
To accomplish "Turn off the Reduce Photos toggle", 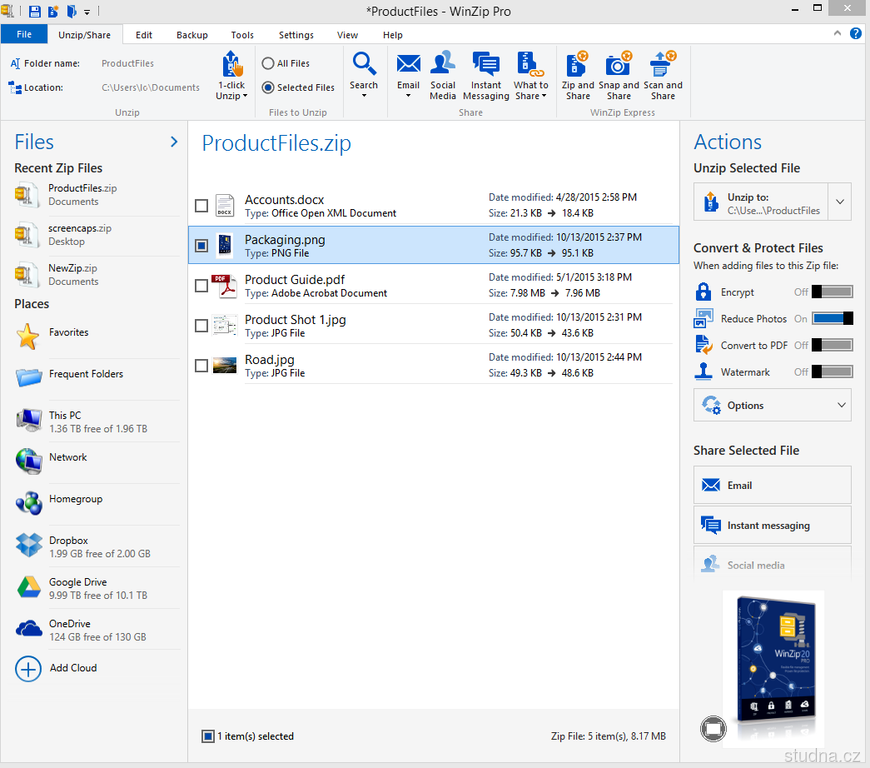I will [832, 319].
